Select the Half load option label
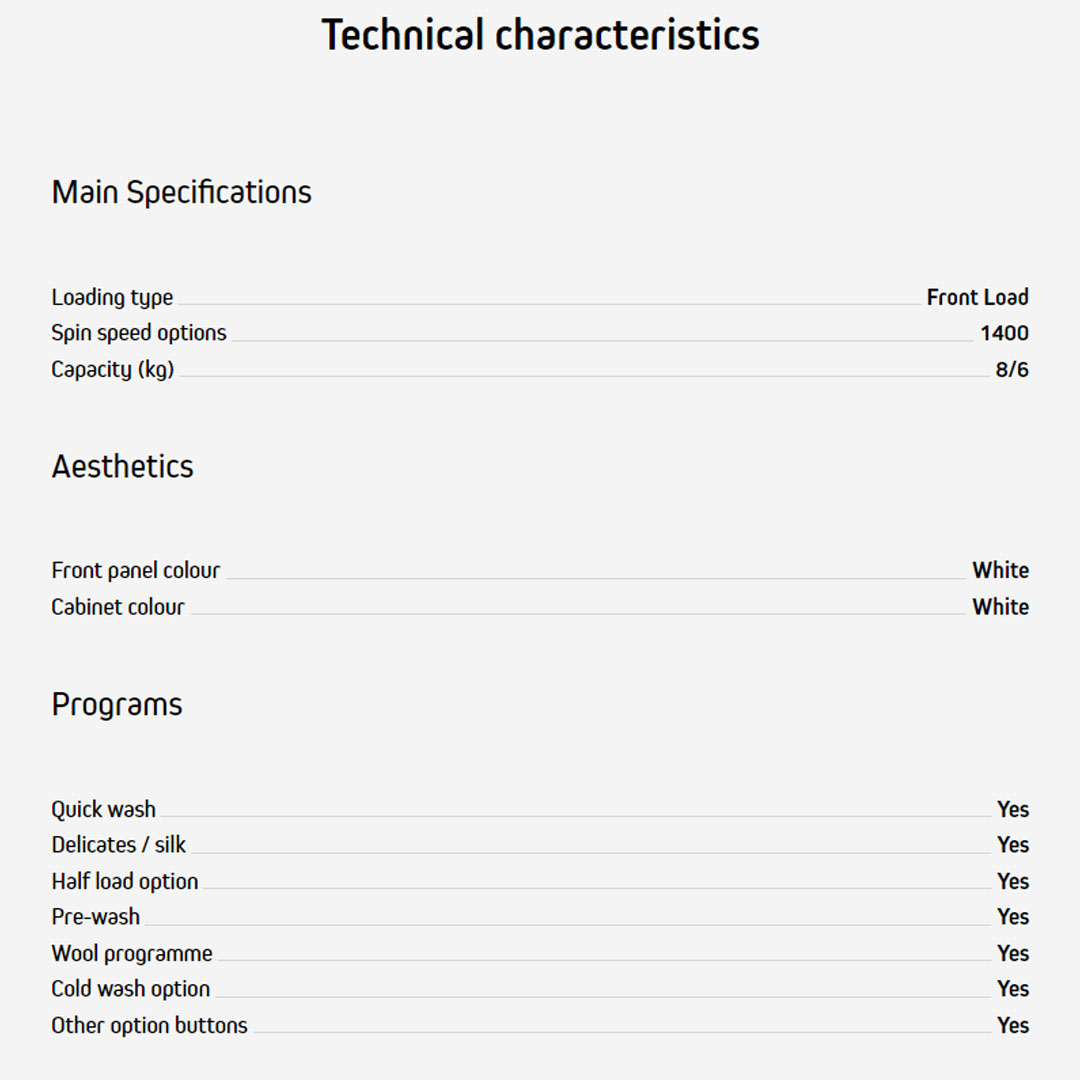Image resolution: width=1080 pixels, height=1080 pixels. tap(125, 882)
